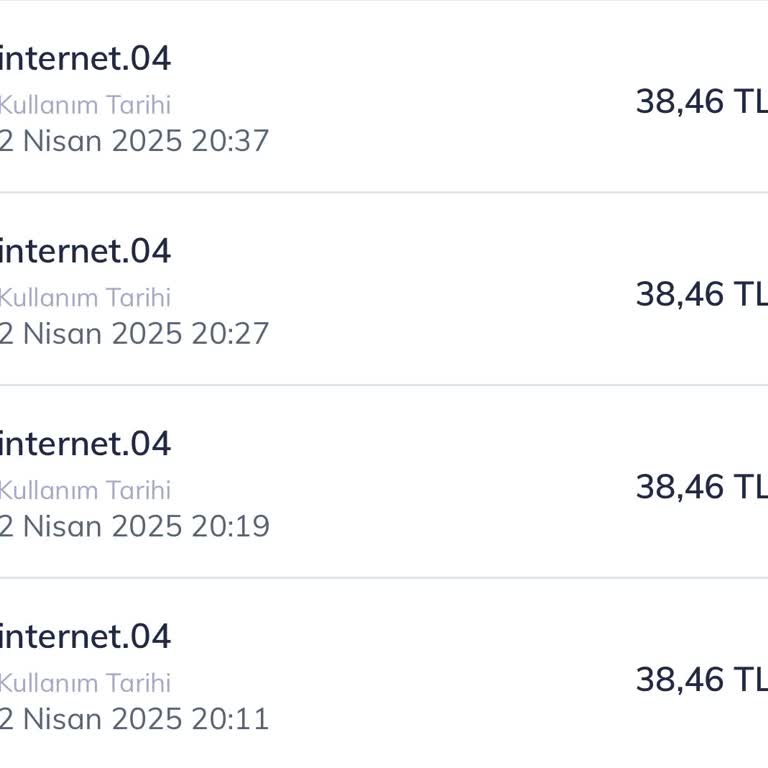Image resolution: width=768 pixels, height=768 pixels.
Task: Click the Kullanım Tarihi label above the 20:37 date
Action: pos(86,105)
